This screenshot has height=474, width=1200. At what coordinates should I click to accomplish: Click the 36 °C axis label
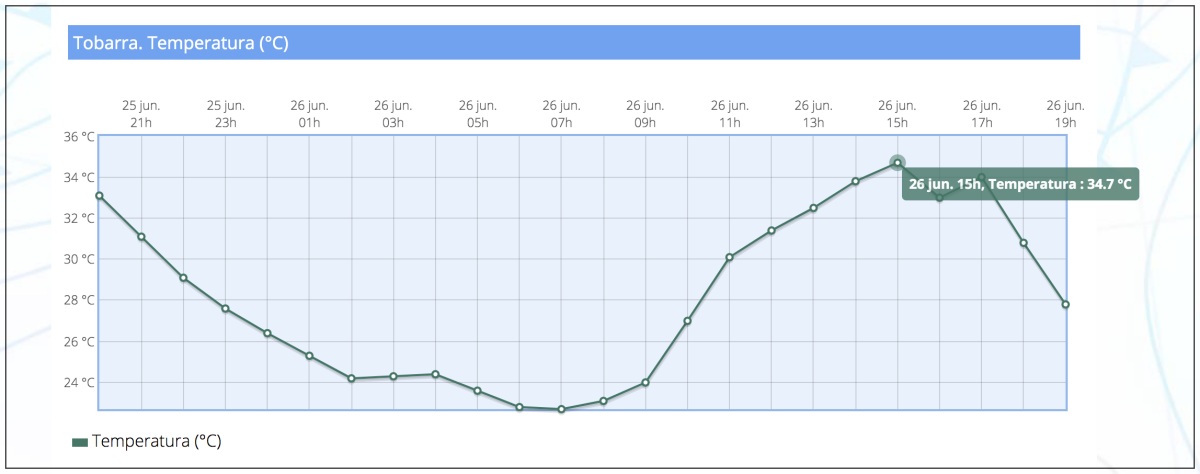(78, 136)
